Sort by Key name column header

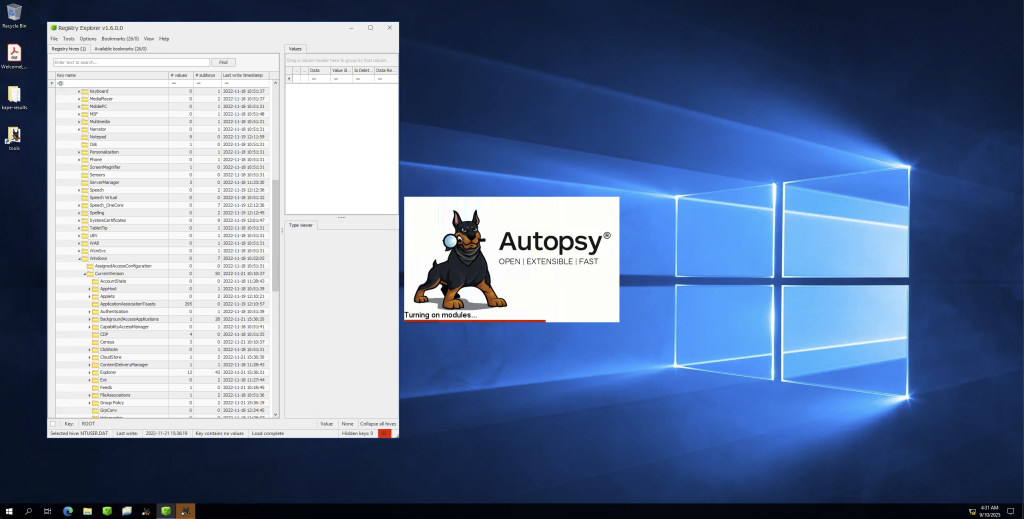tap(112, 76)
